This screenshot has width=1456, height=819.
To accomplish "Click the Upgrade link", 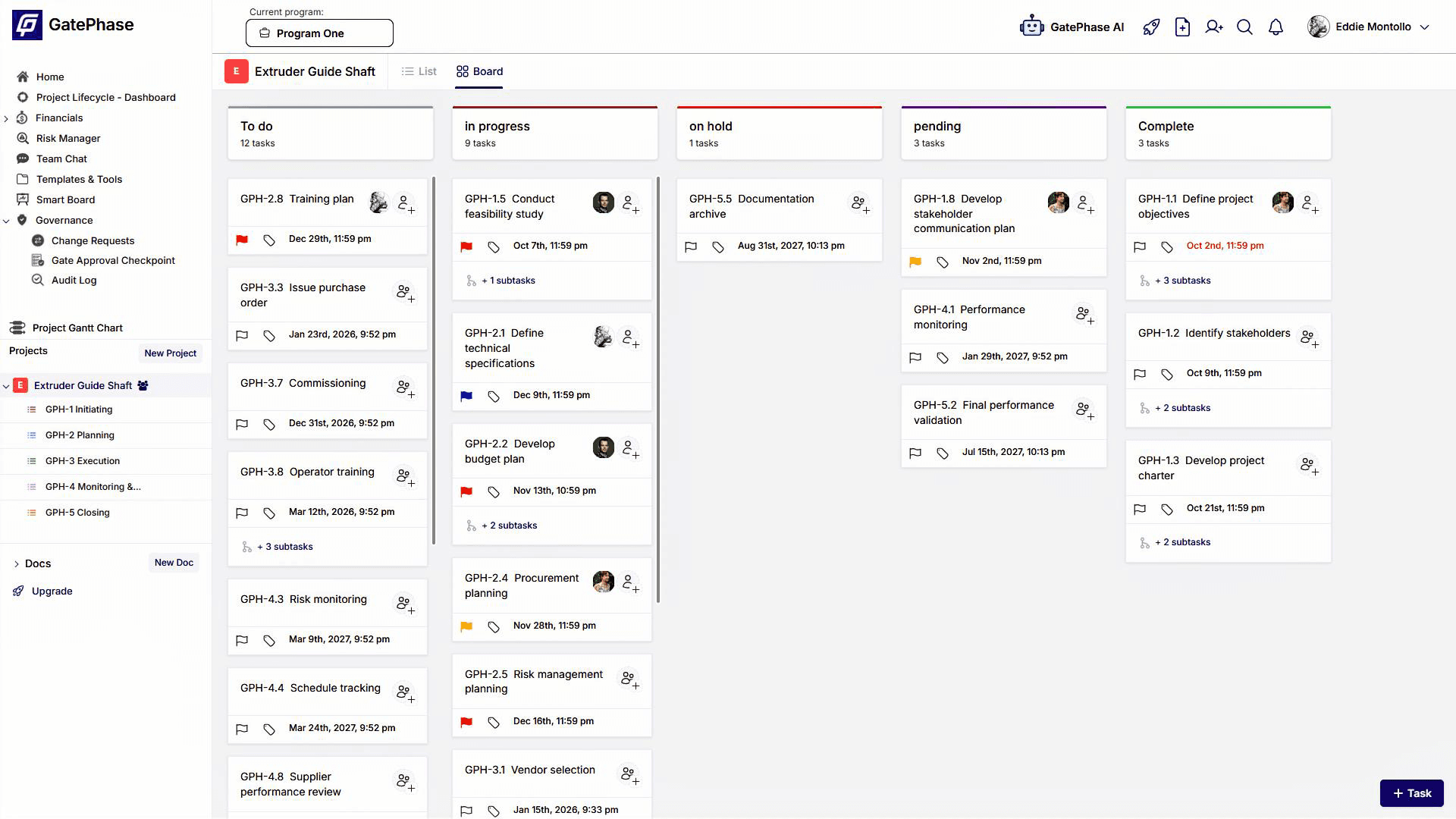I will coord(52,591).
